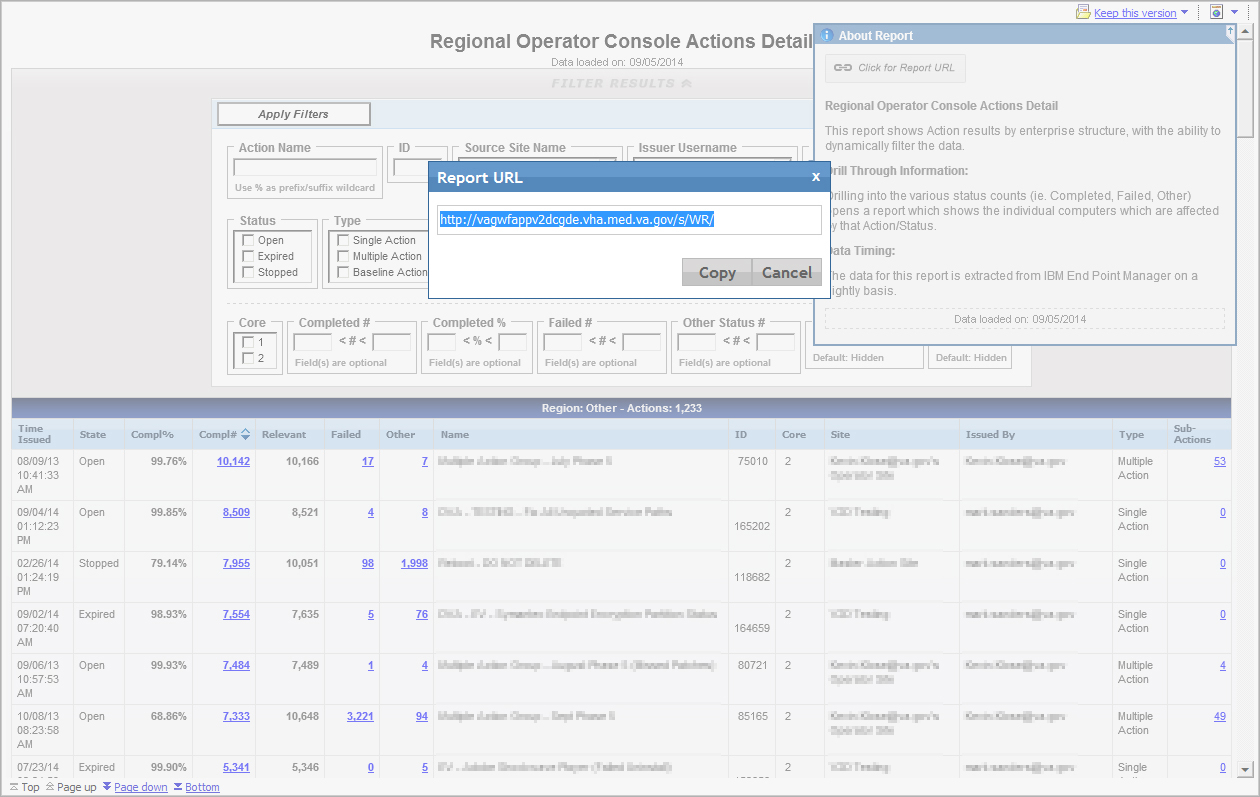Screen dimensions: 1260x797
Task: Click the Completed % upper bound field
Action: click(512, 342)
